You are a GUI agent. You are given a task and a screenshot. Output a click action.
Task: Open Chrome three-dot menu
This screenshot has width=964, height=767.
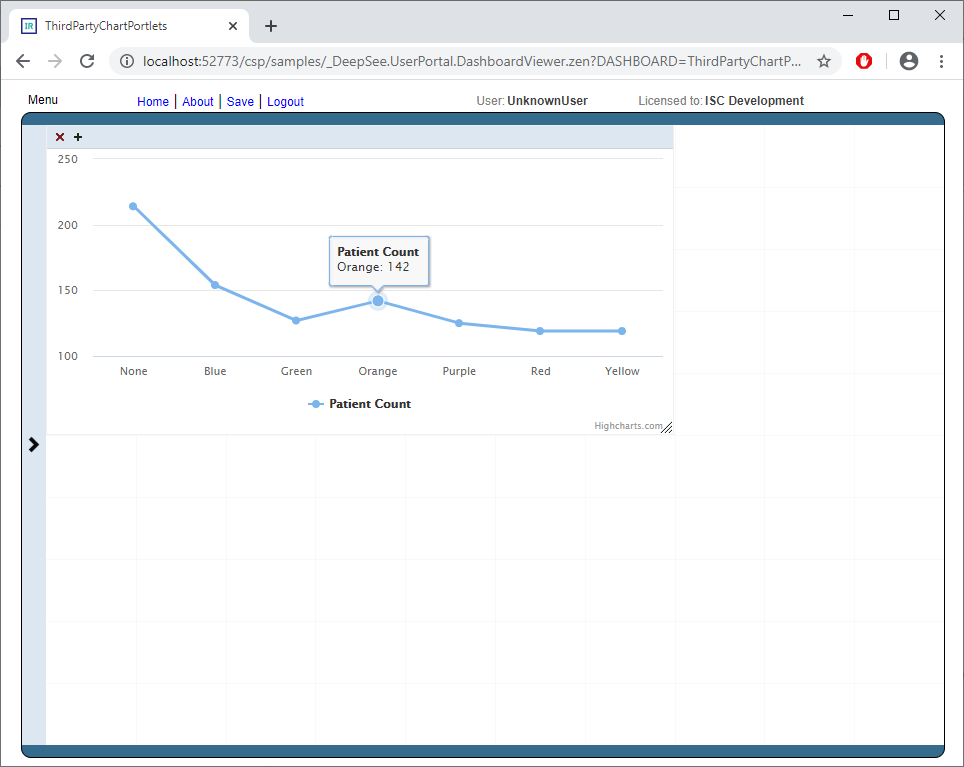941,61
